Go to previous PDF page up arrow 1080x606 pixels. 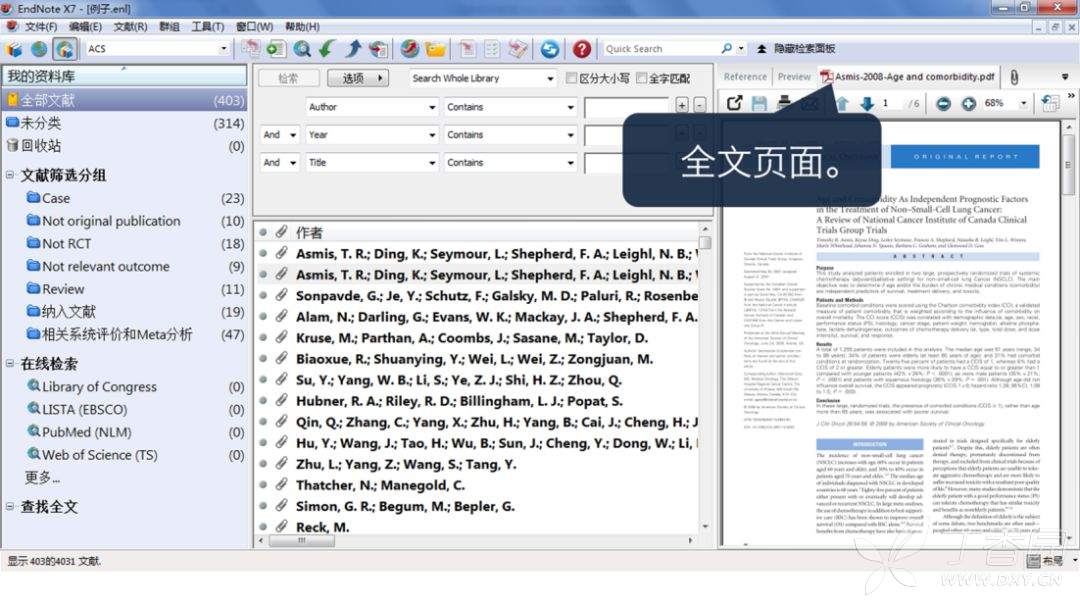click(842, 103)
